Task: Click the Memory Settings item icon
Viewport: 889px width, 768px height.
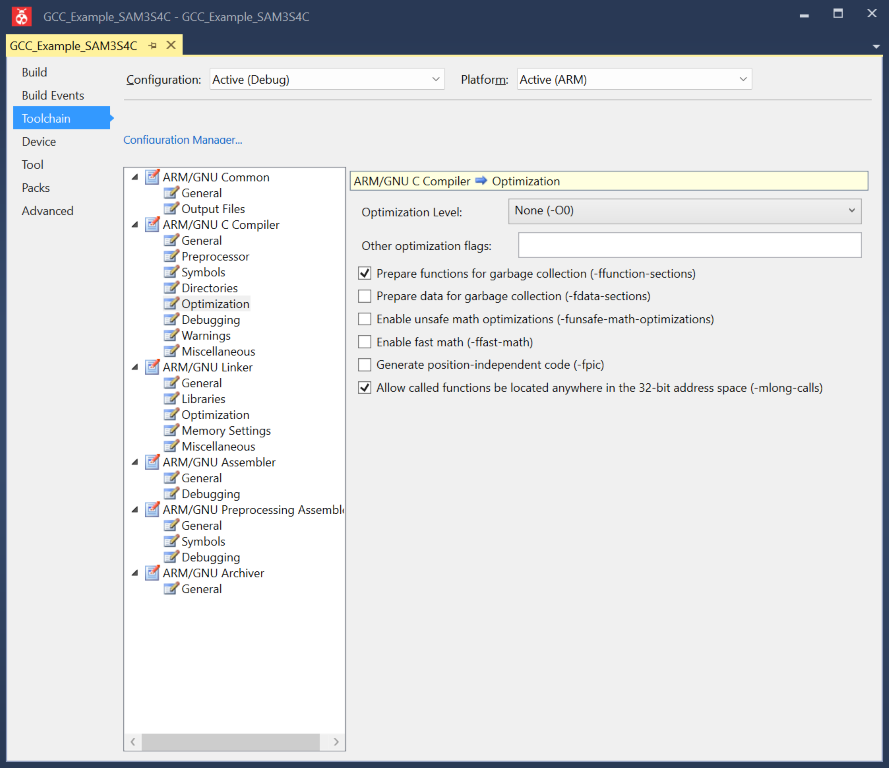Action: (x=172, y=431)
